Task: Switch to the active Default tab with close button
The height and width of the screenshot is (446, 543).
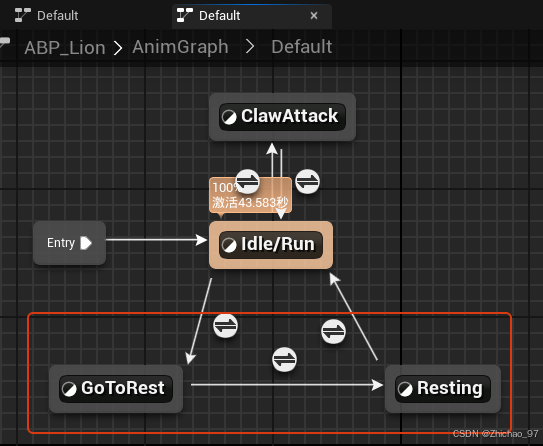Action: click(252, 16)
